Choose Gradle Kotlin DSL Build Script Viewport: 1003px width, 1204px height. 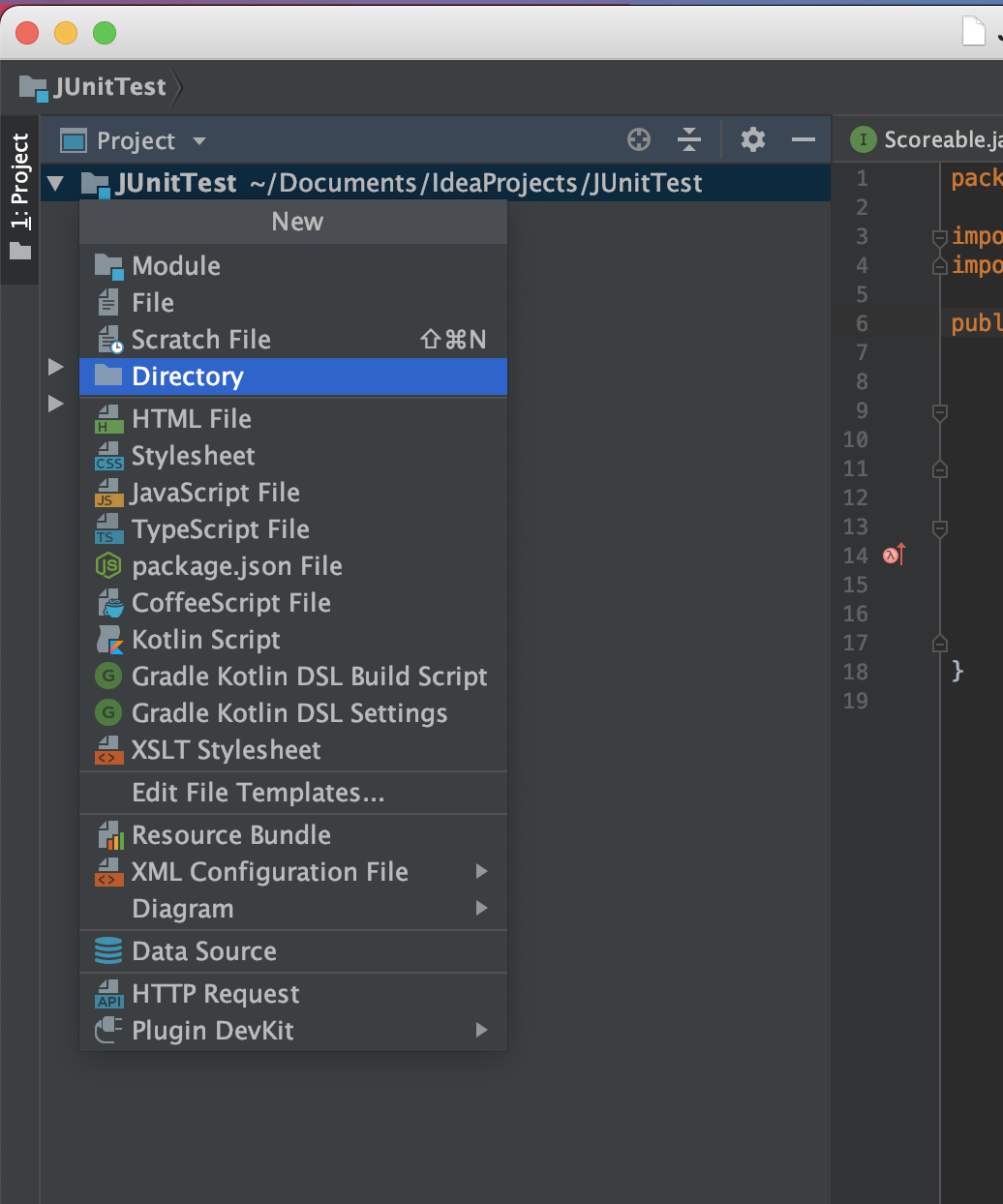tap(292, 677)
